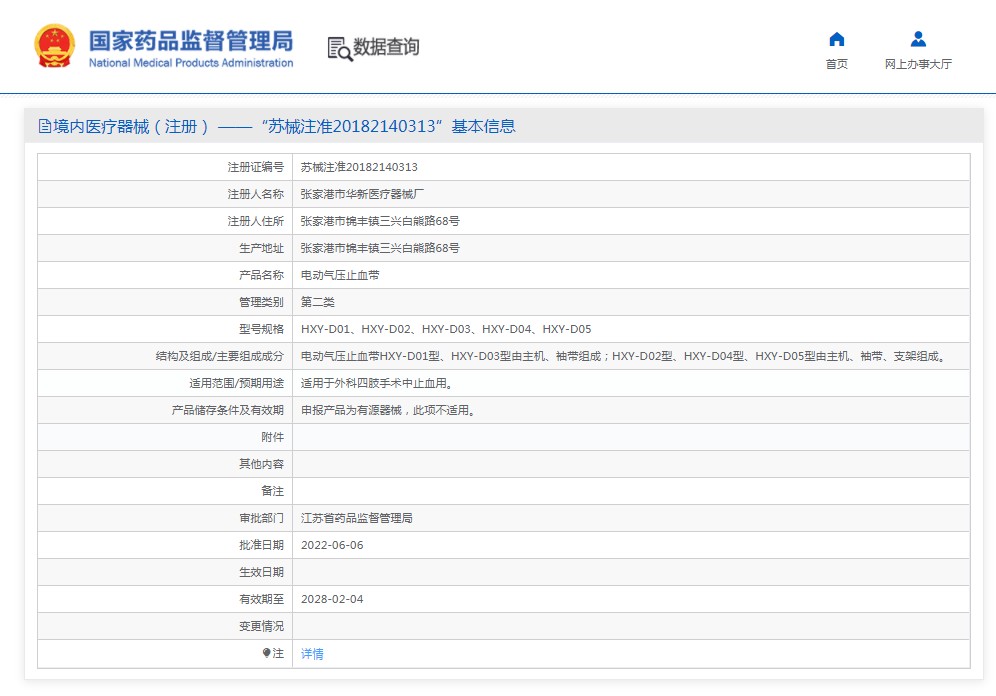Click the document icon before 境内医疗器械
The image size is (996, 696).
(x=45, y=127)
